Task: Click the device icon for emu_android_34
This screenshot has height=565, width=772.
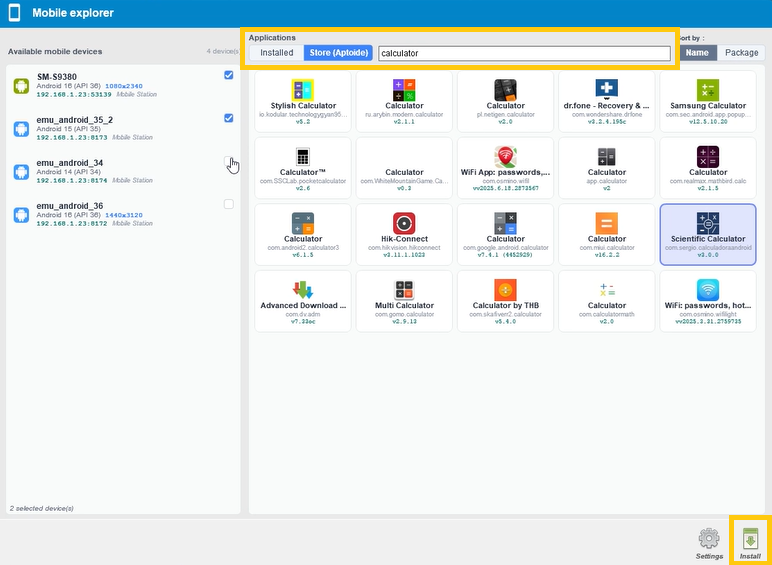Action: (21, 172)
